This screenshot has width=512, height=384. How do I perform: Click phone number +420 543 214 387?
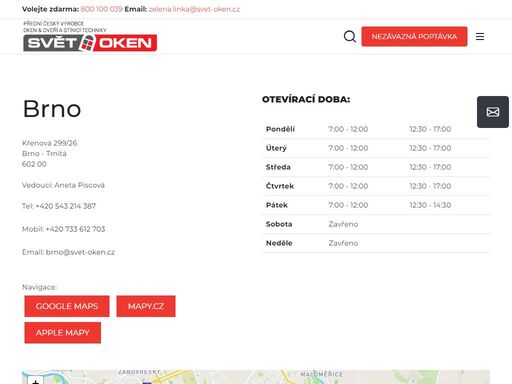point(66,206)
